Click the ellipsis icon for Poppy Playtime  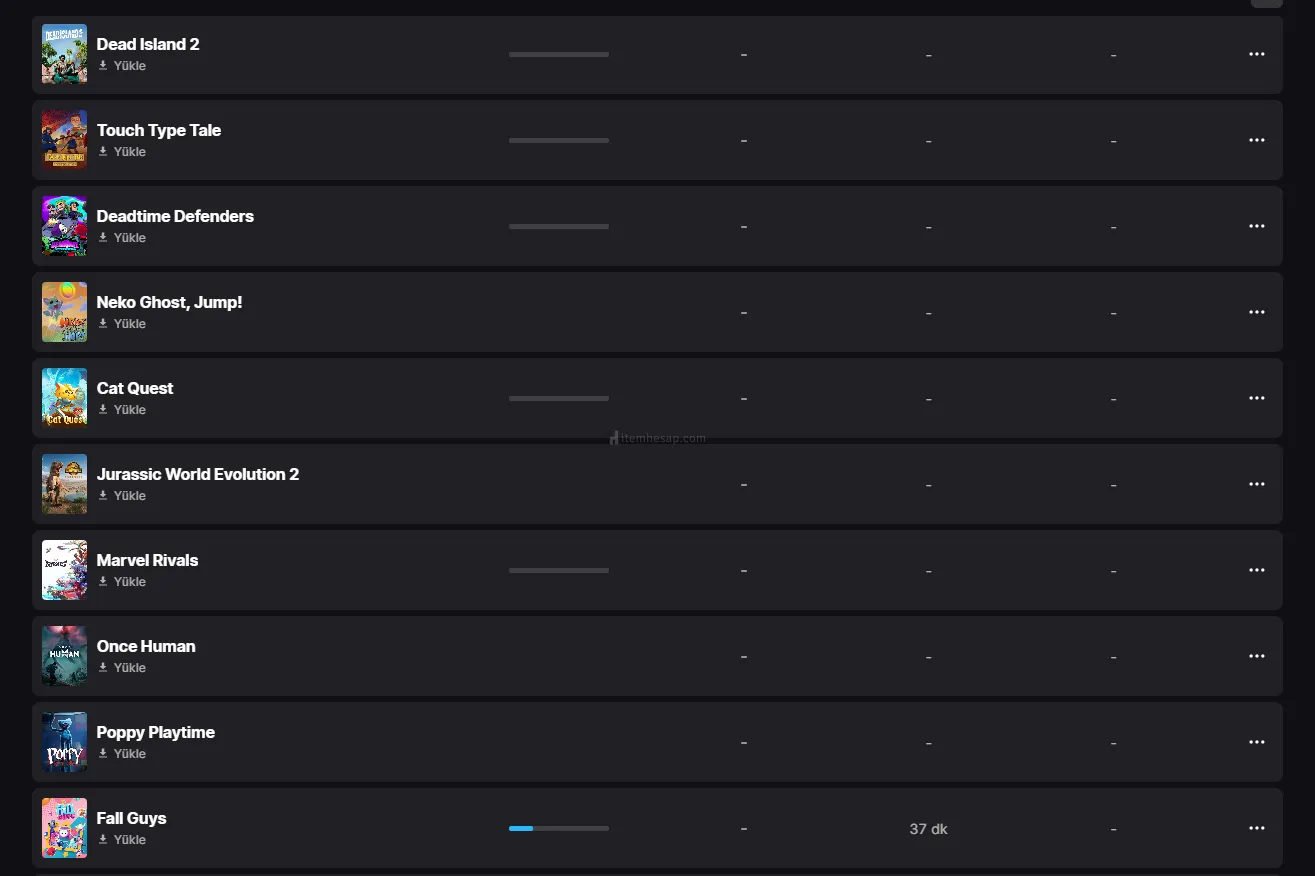1257,742
